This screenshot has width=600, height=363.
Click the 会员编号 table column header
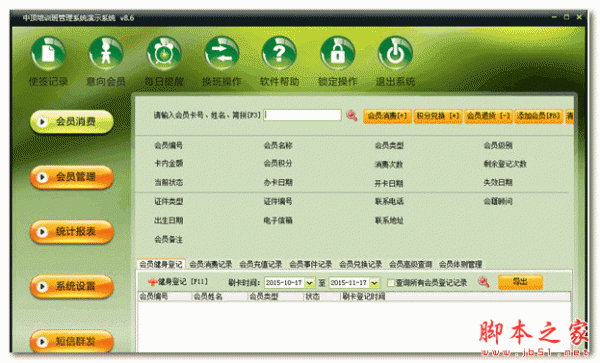click(x=164, y=296)
